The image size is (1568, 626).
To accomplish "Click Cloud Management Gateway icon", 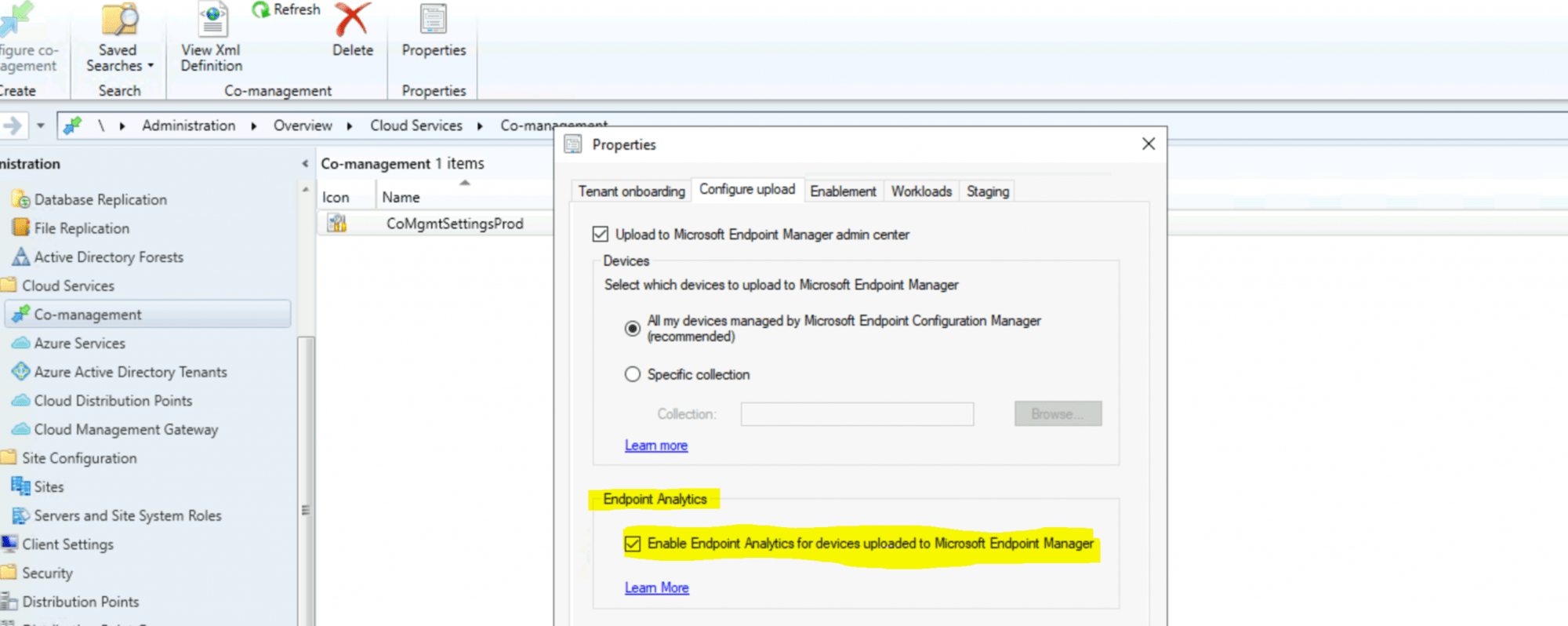I will click(21, 429).
